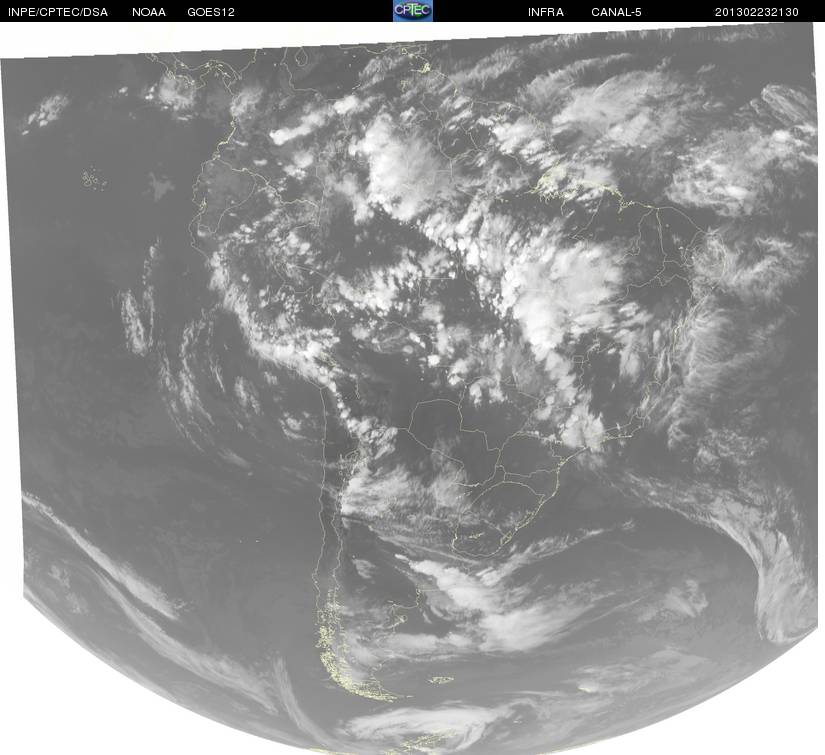Click the INFRA label in header

pos(546,12)
